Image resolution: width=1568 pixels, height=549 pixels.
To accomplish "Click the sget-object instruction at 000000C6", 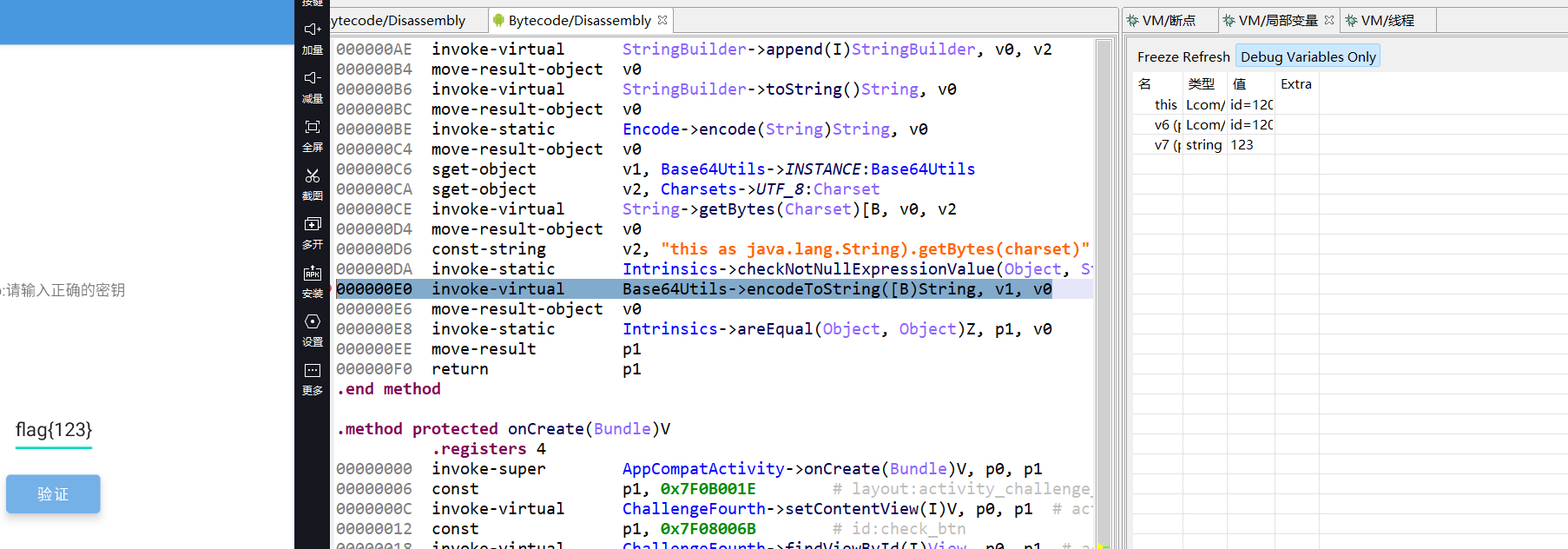I will (484, 169).
